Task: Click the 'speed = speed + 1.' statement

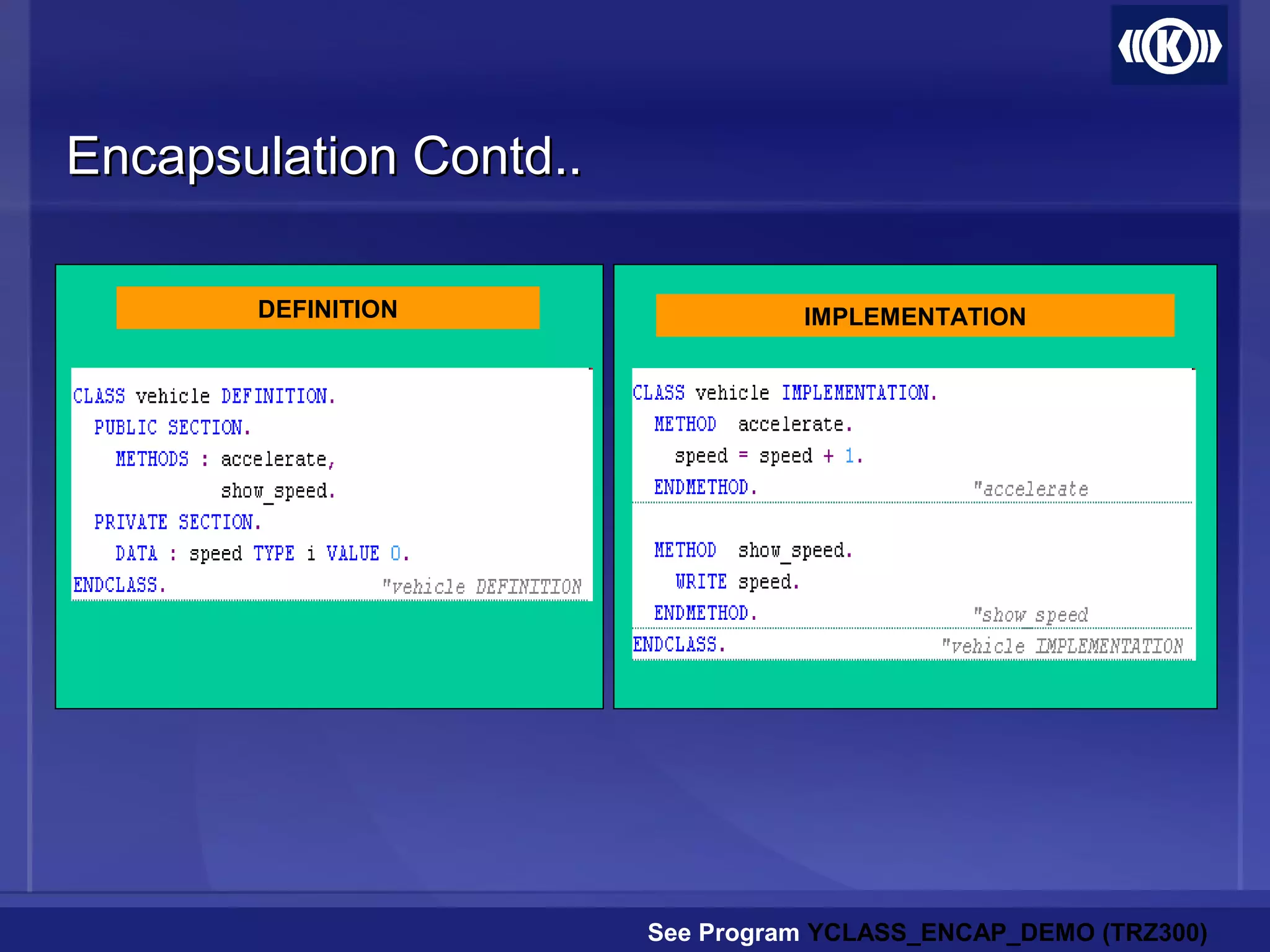Action: click(769, 456)
